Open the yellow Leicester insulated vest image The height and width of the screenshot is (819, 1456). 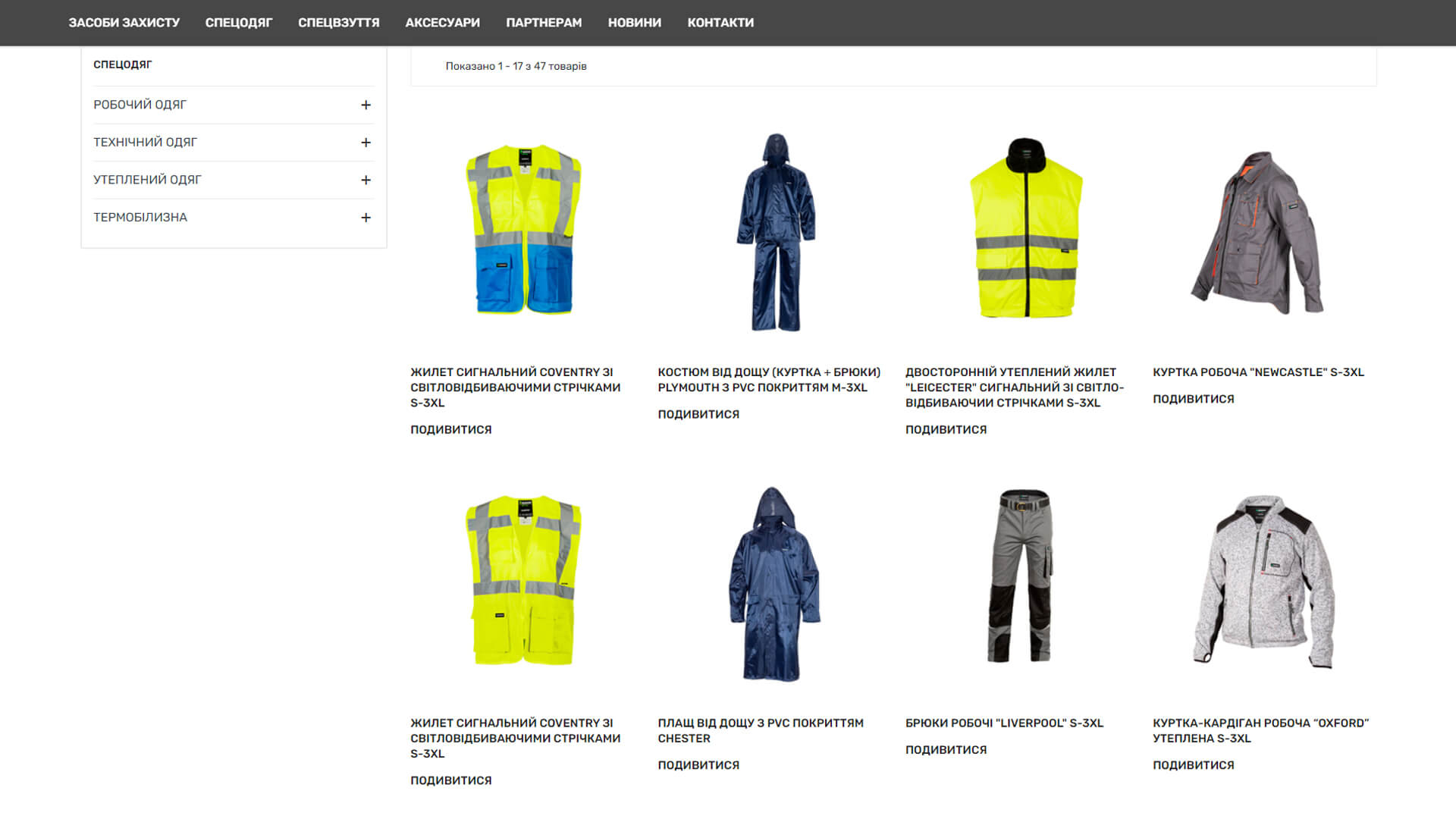click(1027, 227)
